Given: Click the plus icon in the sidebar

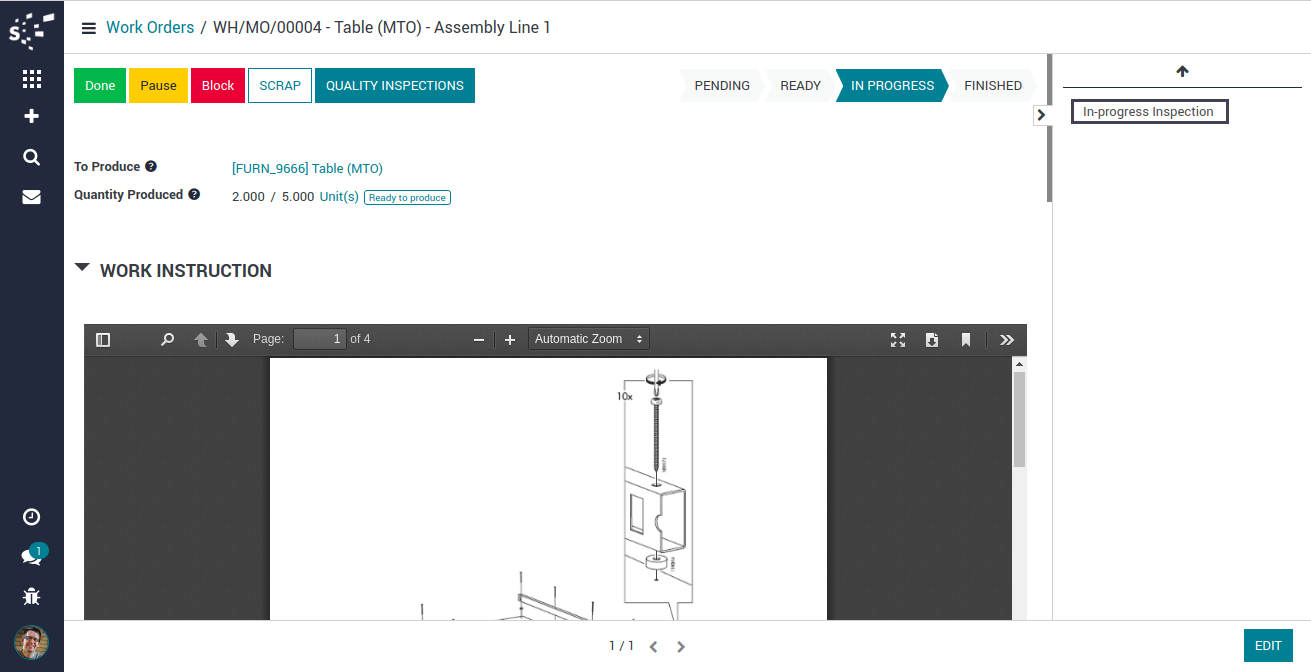Looking at the screenshot, I should pos(31,116).
